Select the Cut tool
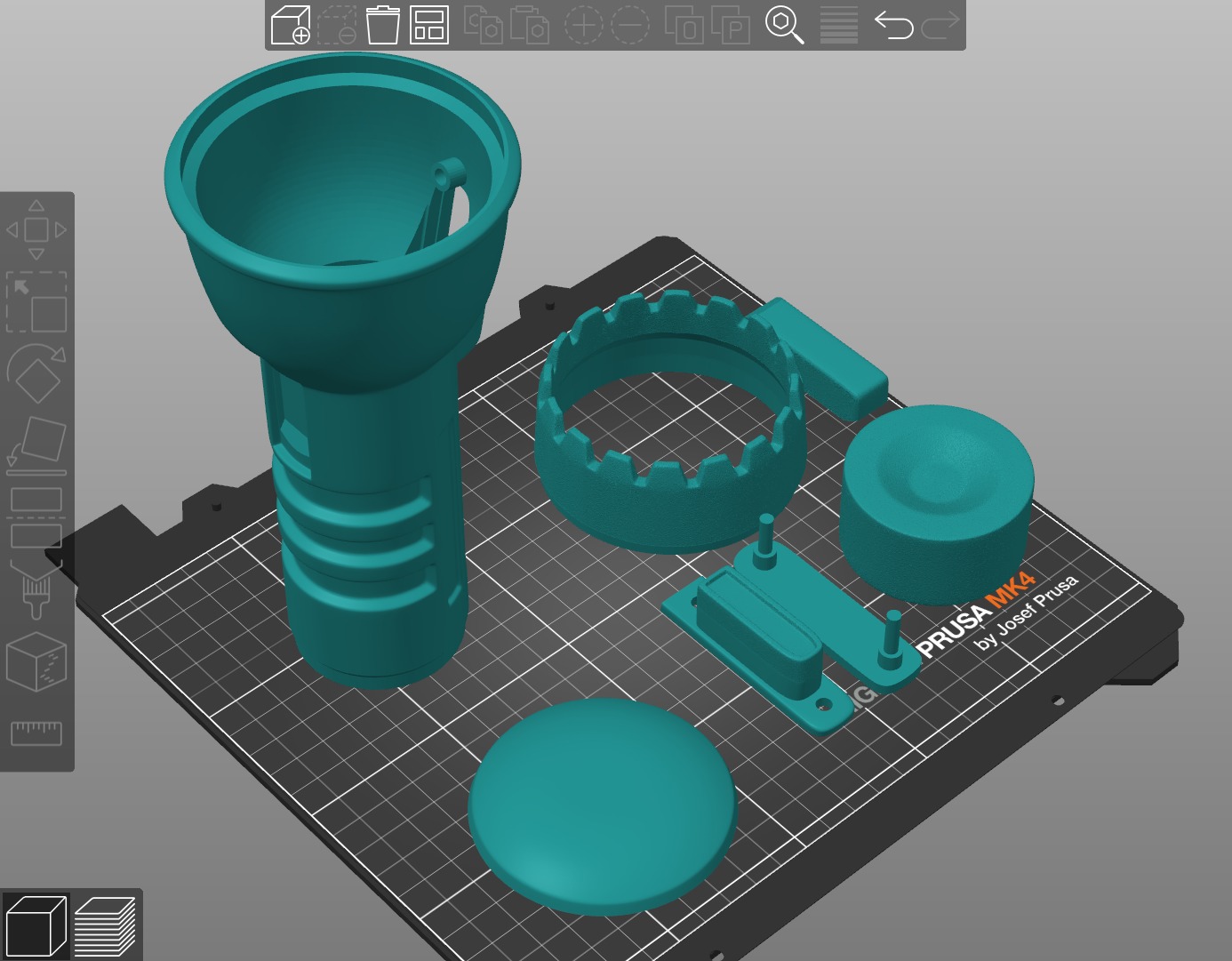This screenshot has height=961, width=1232. pos(36,517)
